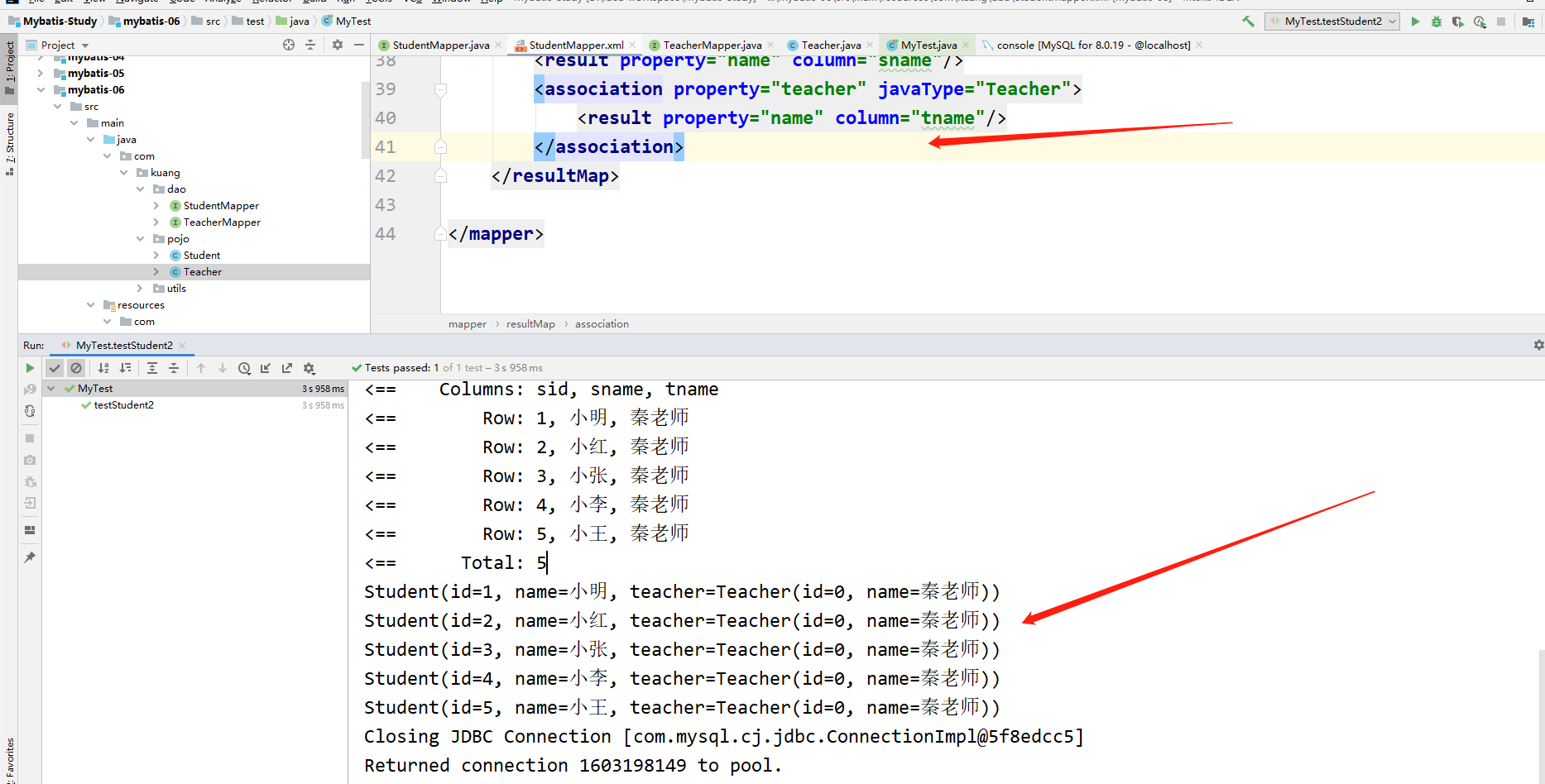Close the StudentMapper.xml tab
The height and width of the screenshot is (784, 1545).
pos(633,45)
